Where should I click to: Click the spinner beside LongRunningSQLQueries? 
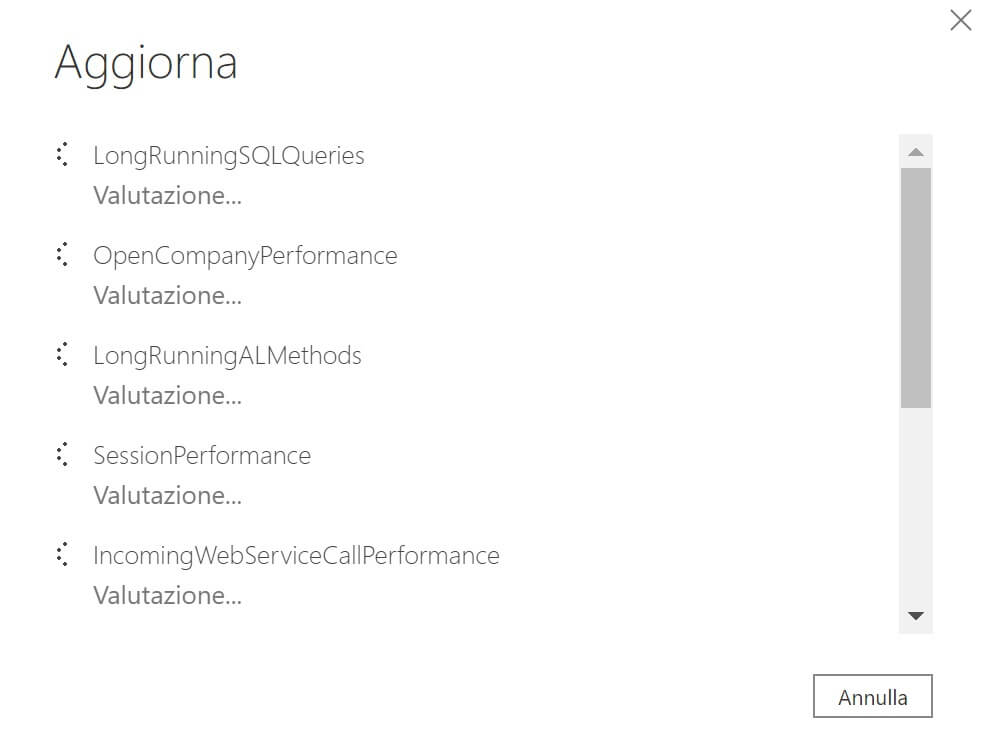click(x=62, y=154)
